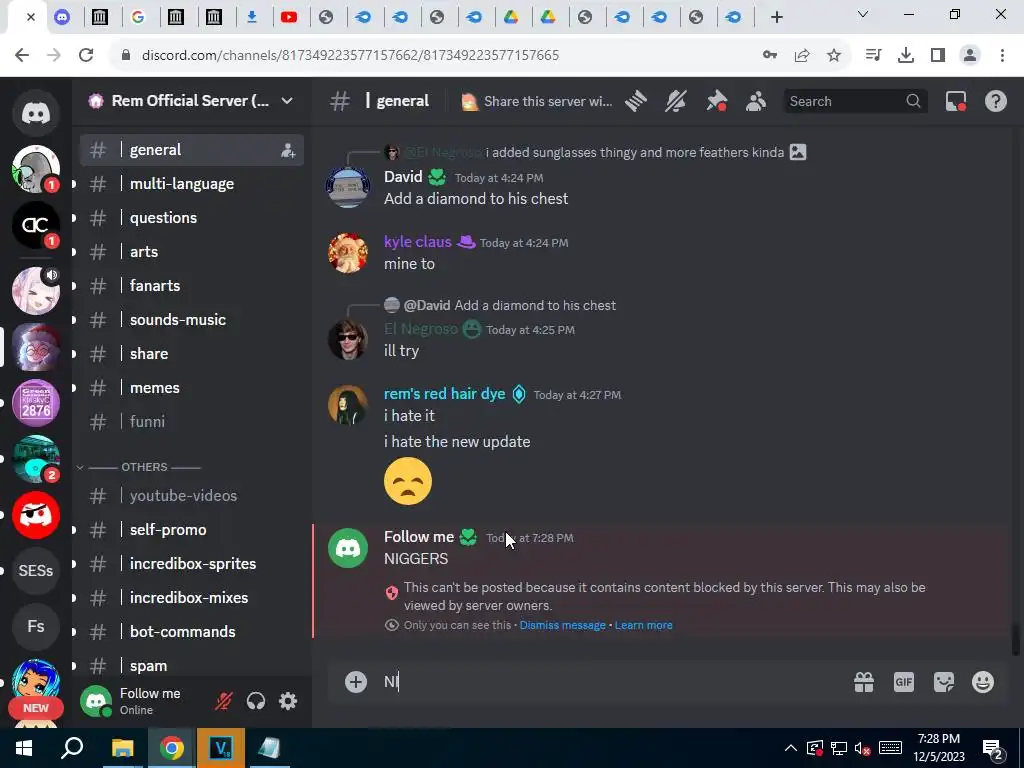1024x768 pixels.
Task: Switch to the YouTube browser tab
Action: [x=289, y=17]
